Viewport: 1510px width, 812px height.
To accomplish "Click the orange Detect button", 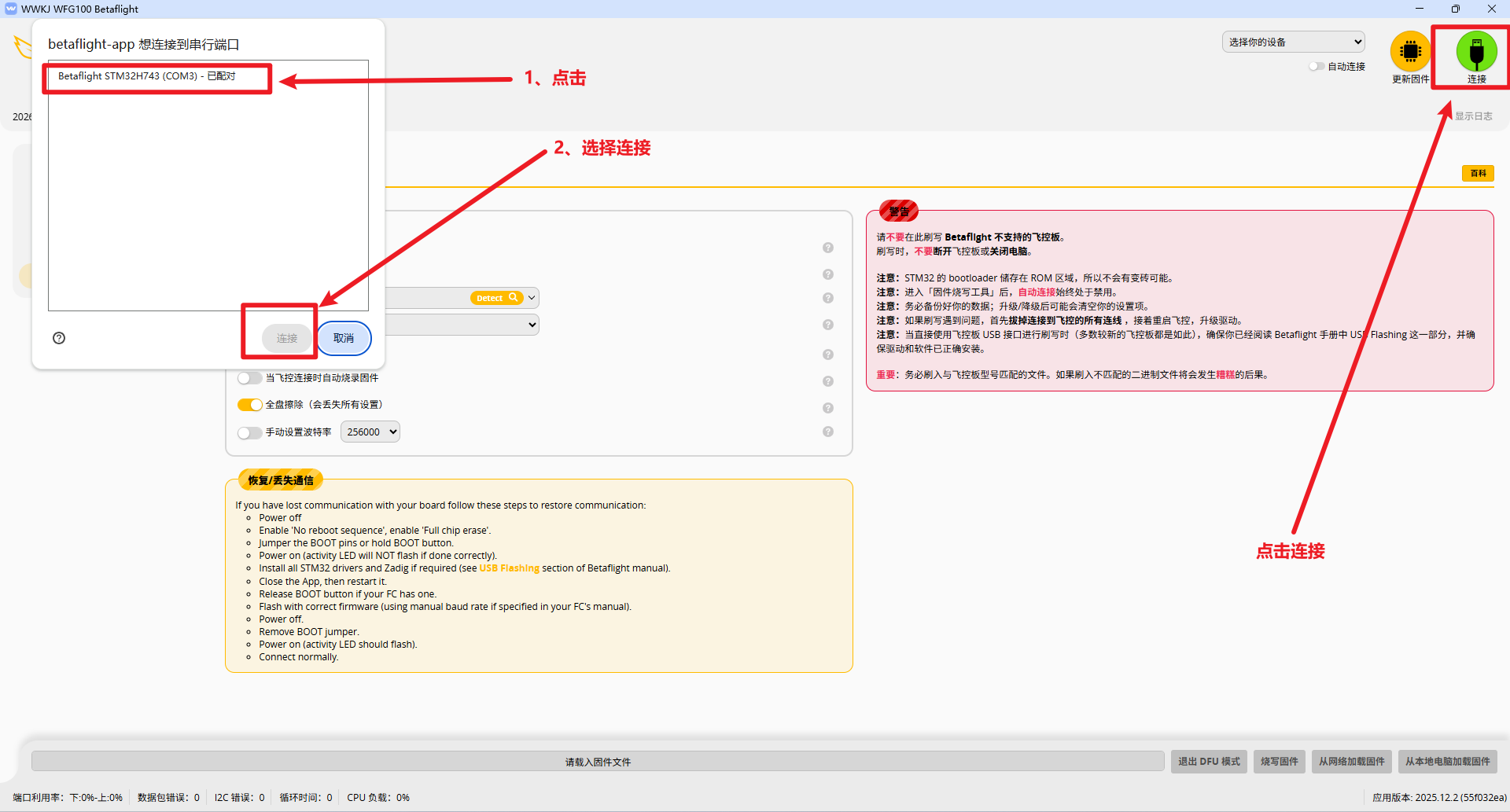I will [497, 298].
